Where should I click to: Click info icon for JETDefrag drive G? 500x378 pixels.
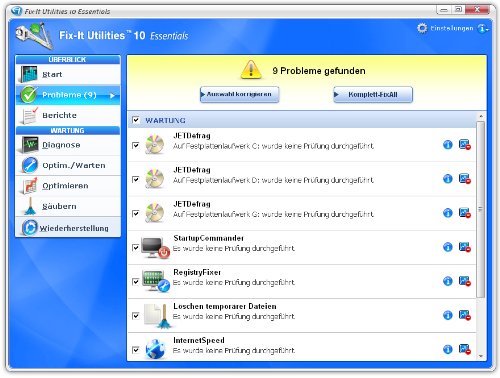448,213
